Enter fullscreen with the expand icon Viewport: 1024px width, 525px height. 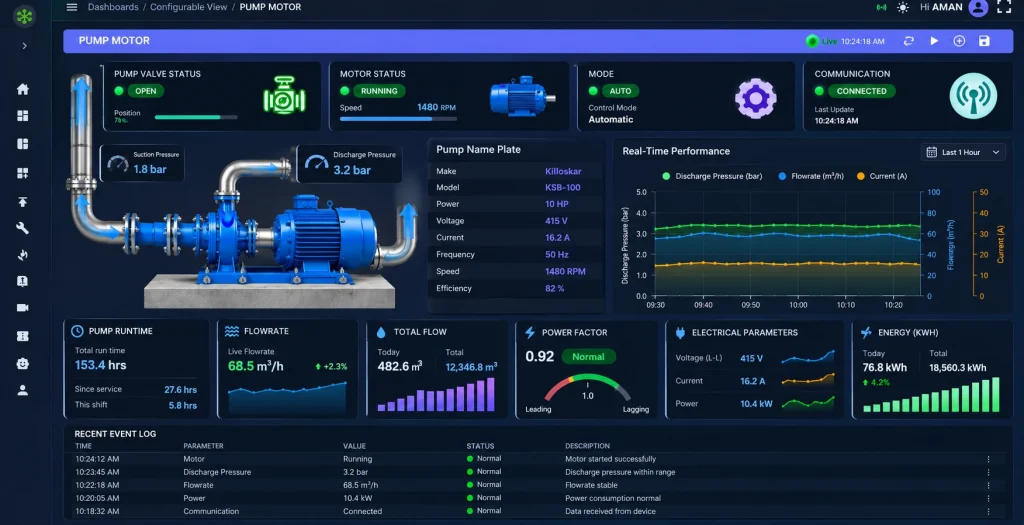[x=1004, y=7]
